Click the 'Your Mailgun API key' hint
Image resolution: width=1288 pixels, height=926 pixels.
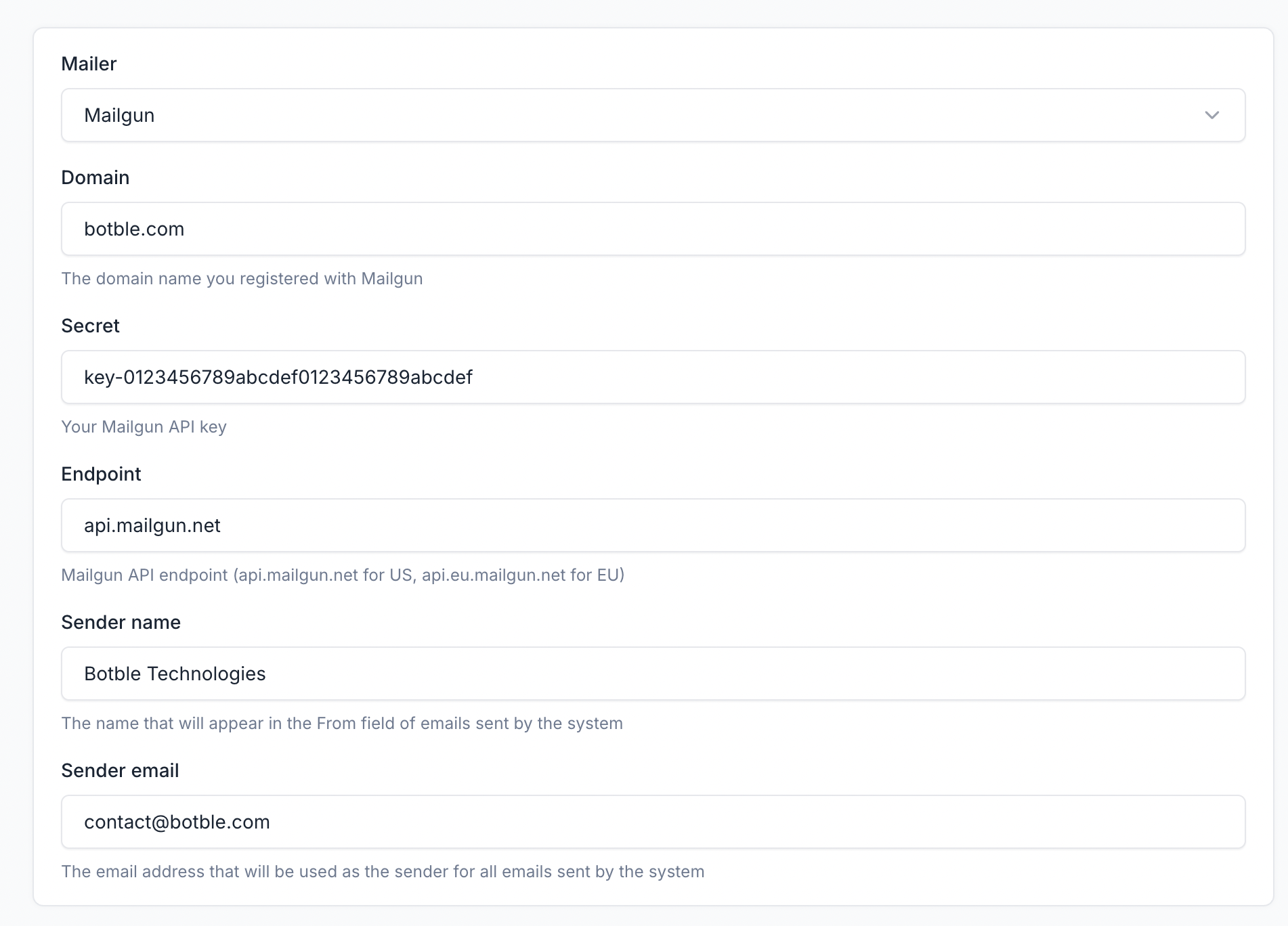(x=144, y=427)
